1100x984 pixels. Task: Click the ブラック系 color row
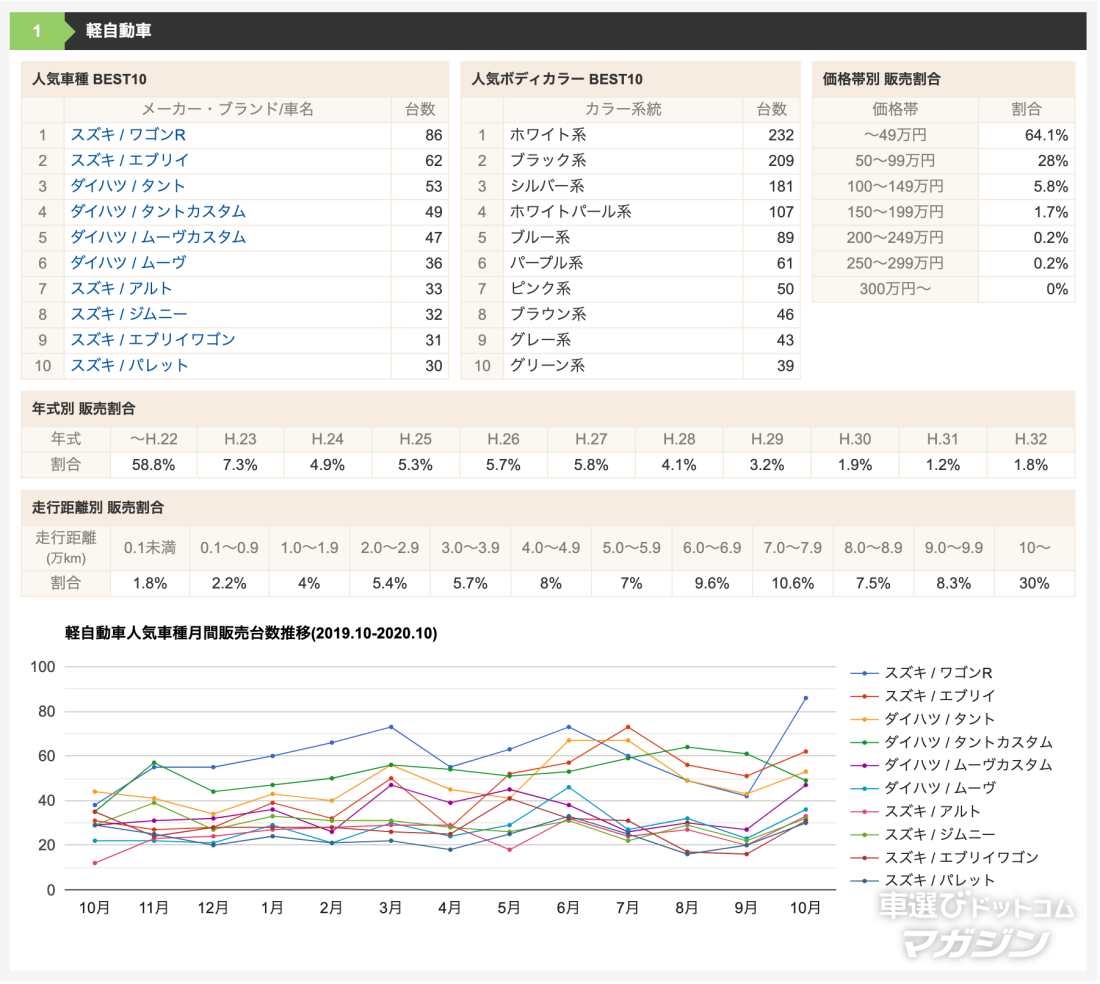630,161
